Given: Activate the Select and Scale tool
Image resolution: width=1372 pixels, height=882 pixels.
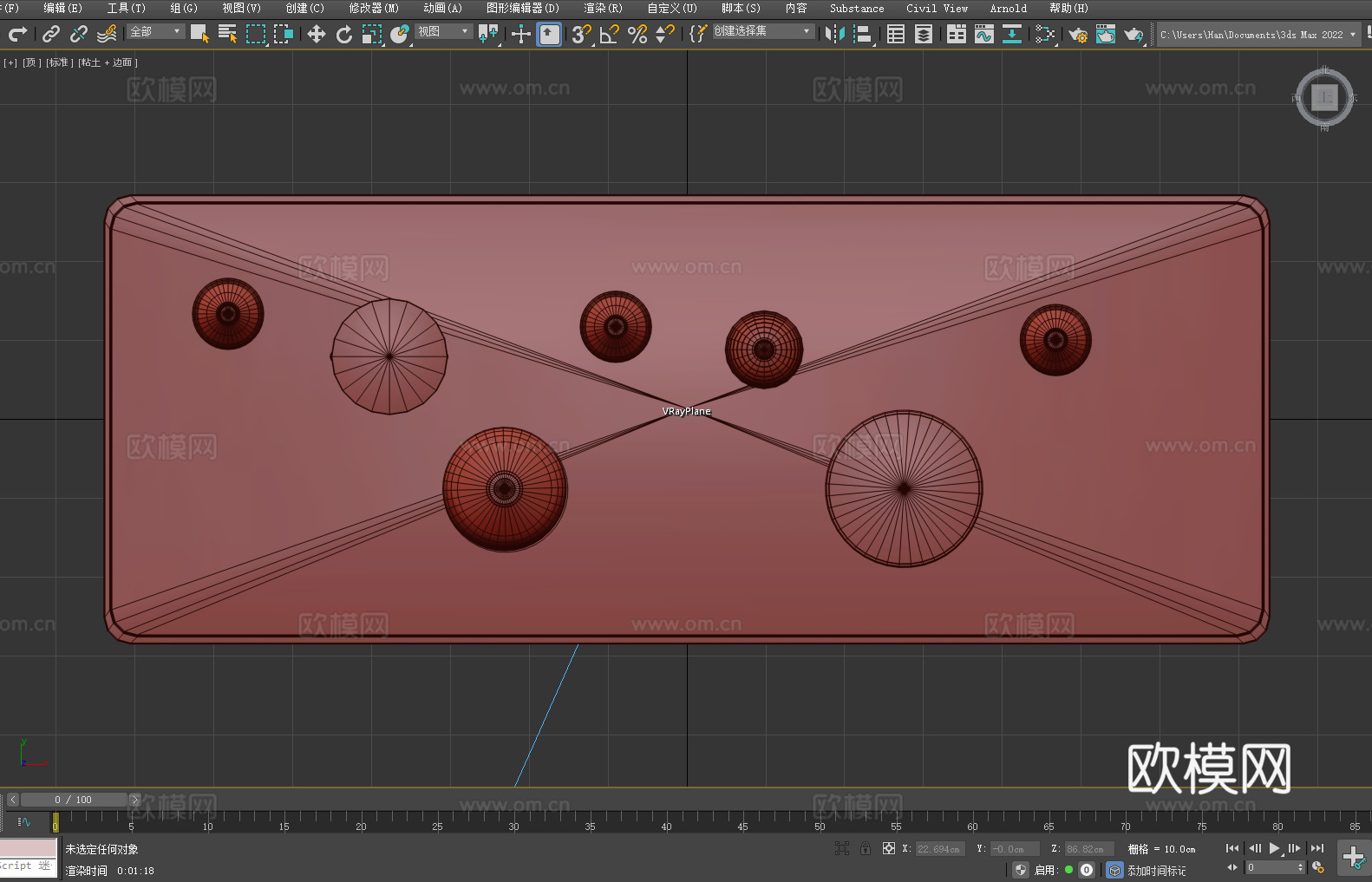Looking at the screenshot, I should tap(372, 34).
